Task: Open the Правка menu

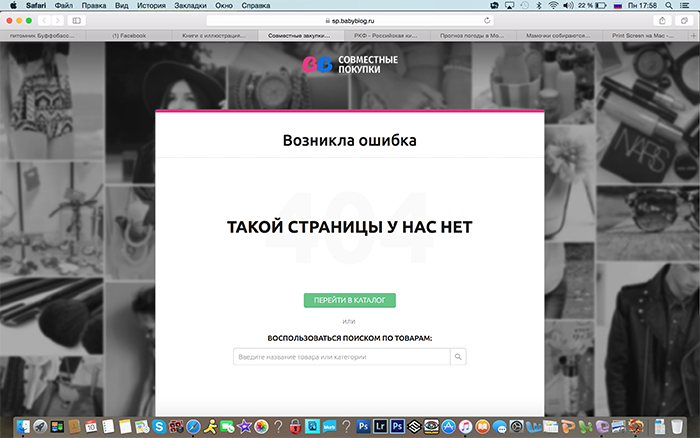Action: click(x=94, y=5)
